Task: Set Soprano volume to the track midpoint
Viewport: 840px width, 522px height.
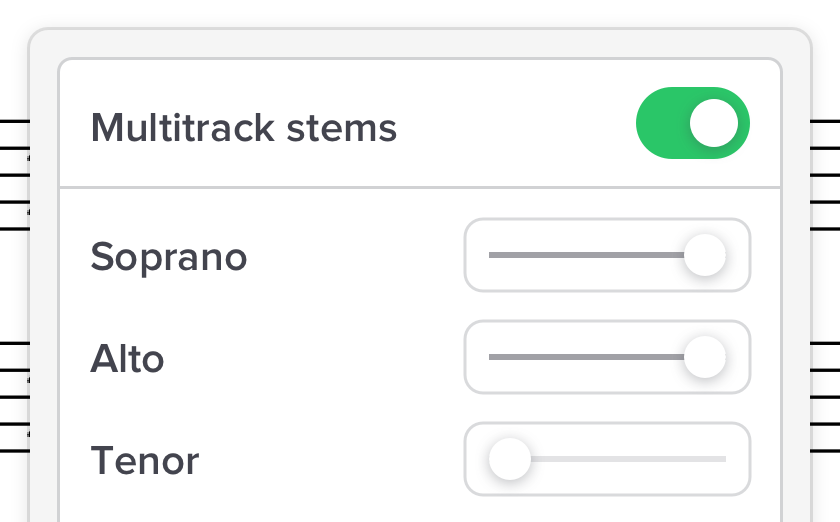Action: click(x=607, y=255)
